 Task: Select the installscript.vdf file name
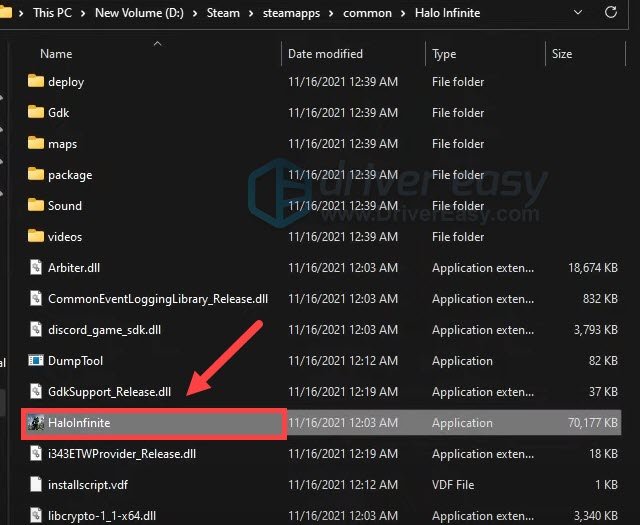click(88, 485)
